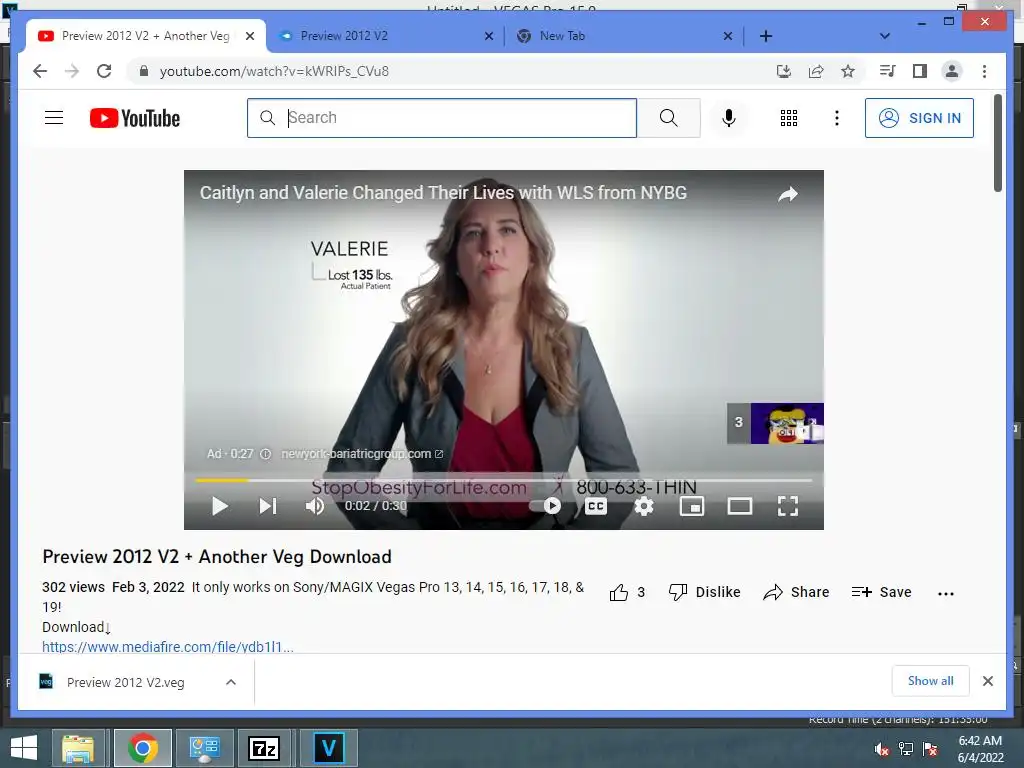Open Chrome three-dot menu
The height and width of the screenshot is (768, 1024).
984,71
